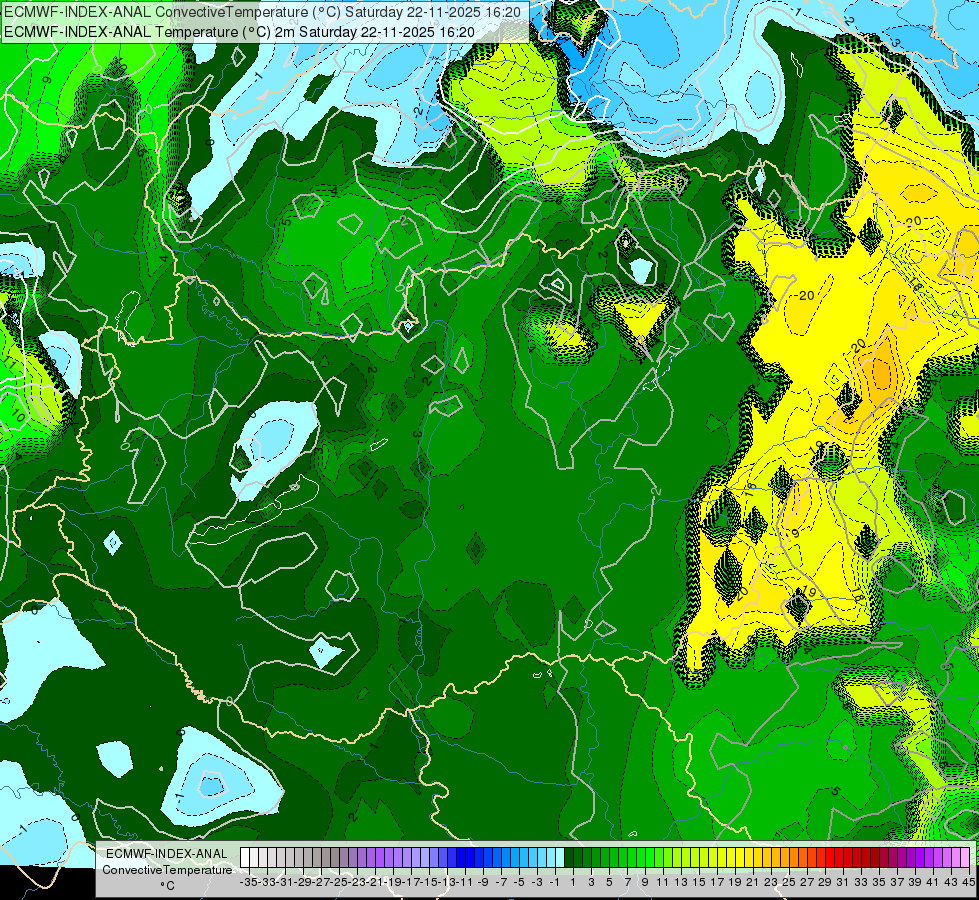Select the red swatch above legend value 31
979x900 pixels.
click(x=839, y=857)
